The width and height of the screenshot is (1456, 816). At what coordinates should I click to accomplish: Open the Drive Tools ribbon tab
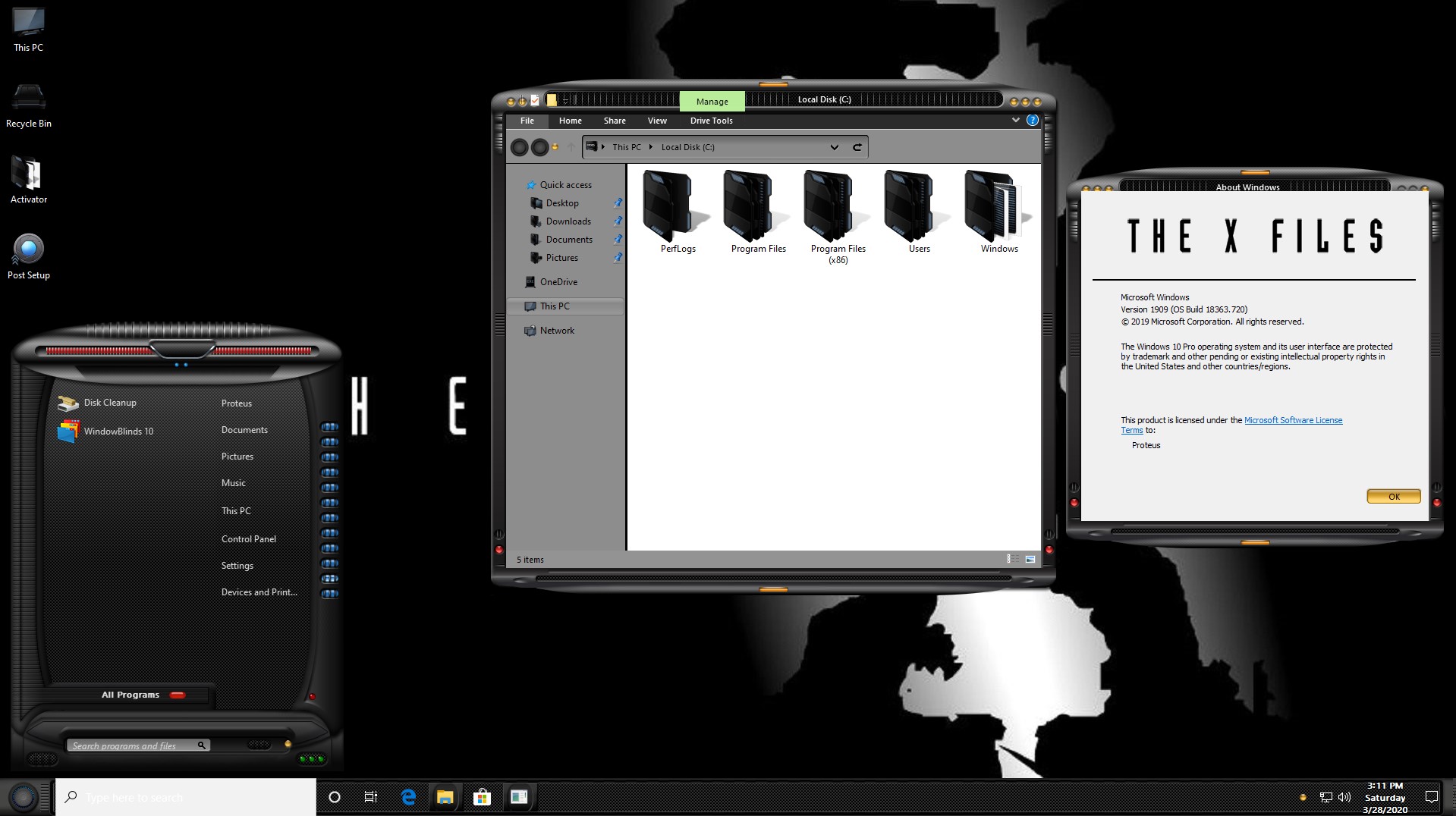(x=712, y=121)
